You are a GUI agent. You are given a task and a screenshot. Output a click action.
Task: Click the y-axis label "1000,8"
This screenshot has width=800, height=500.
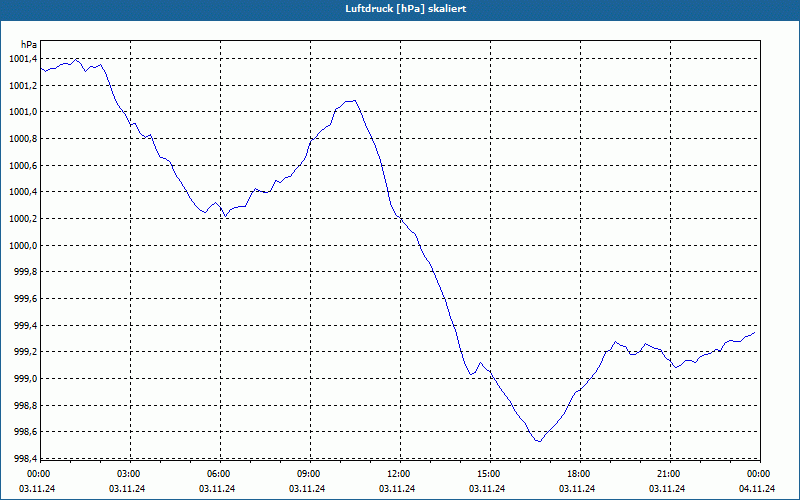click(x=23, y=139)
